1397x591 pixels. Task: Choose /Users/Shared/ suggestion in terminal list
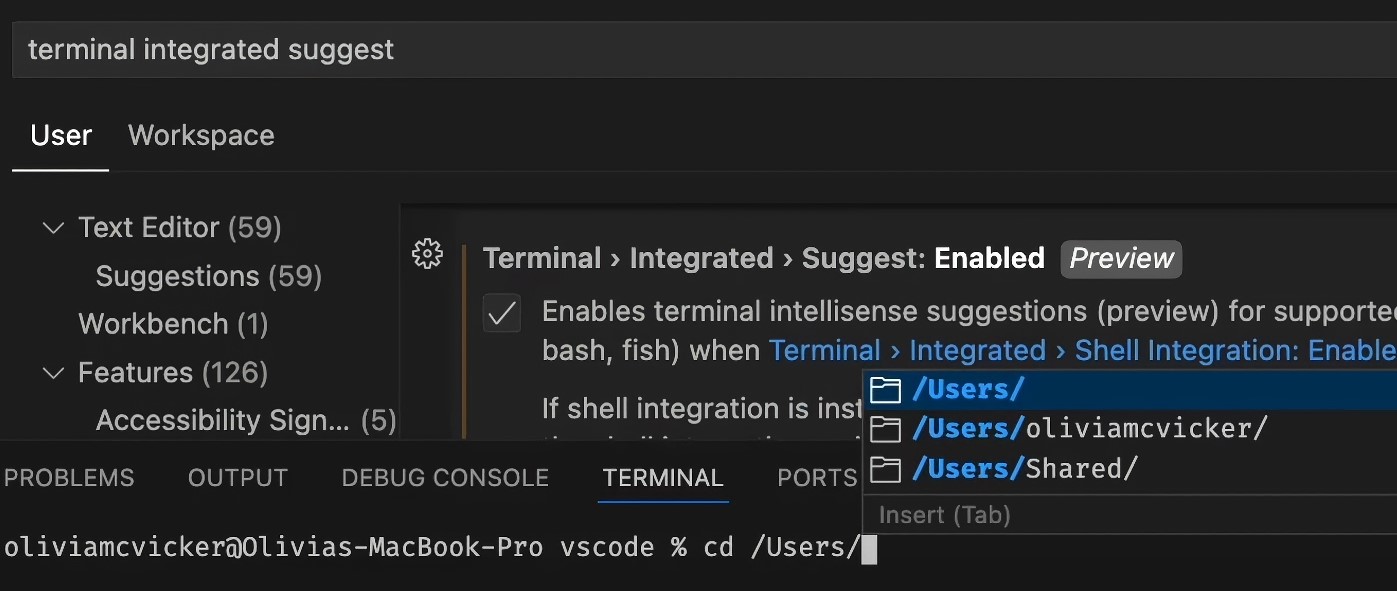(x=1129, y=469)
